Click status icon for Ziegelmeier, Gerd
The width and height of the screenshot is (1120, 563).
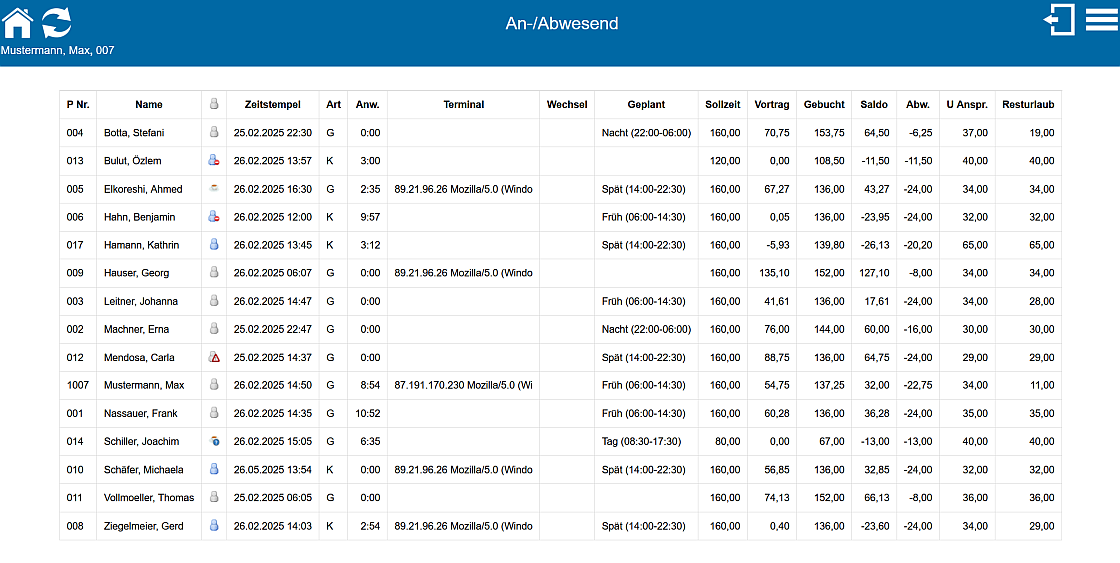pos(213,525)
